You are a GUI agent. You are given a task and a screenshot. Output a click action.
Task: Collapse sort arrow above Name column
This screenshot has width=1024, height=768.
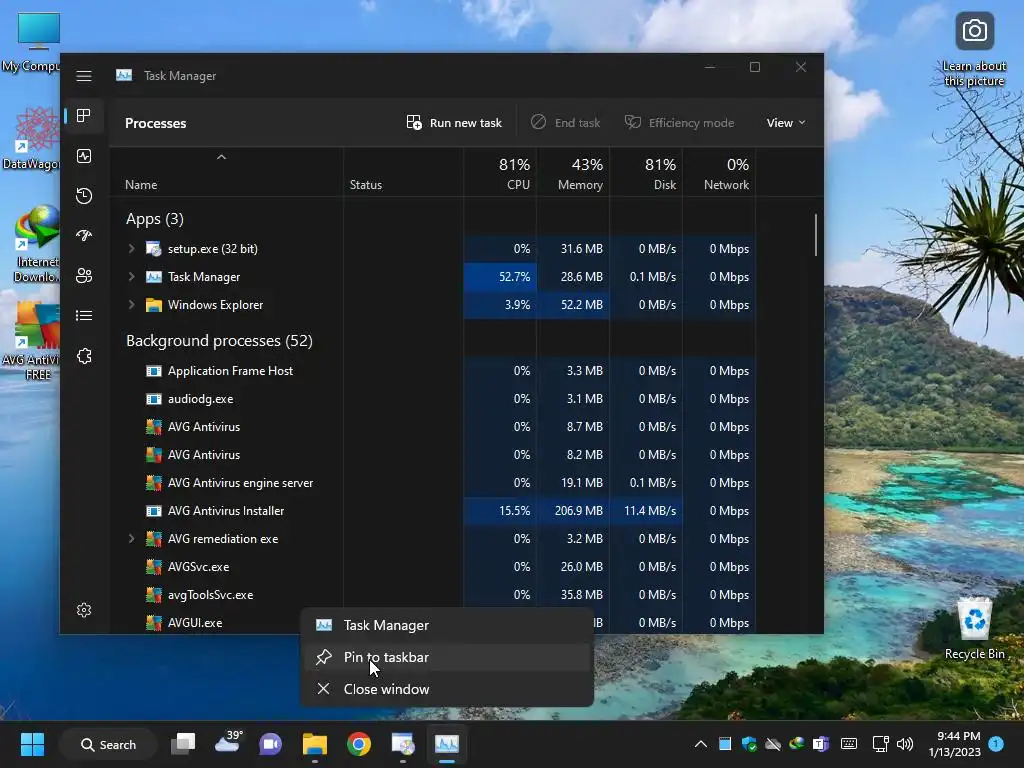(x=221, y=157)
